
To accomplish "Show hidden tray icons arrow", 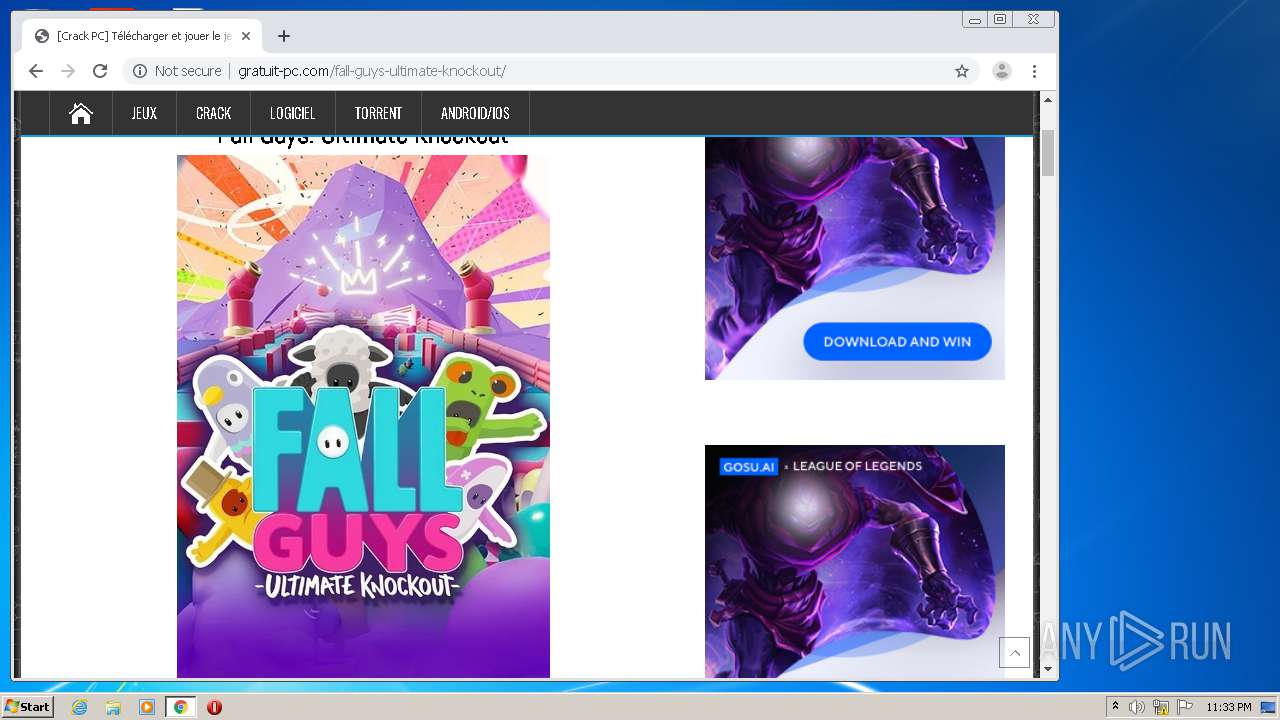I will (1115, 707).
